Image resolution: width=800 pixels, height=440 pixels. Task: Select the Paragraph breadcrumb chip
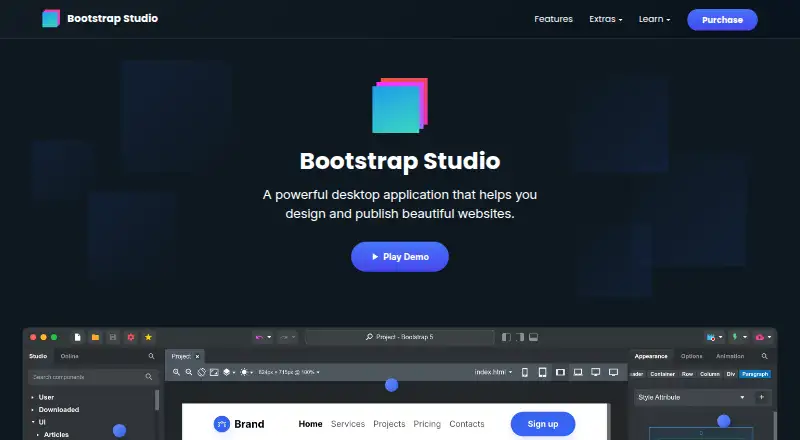(755, 374)
